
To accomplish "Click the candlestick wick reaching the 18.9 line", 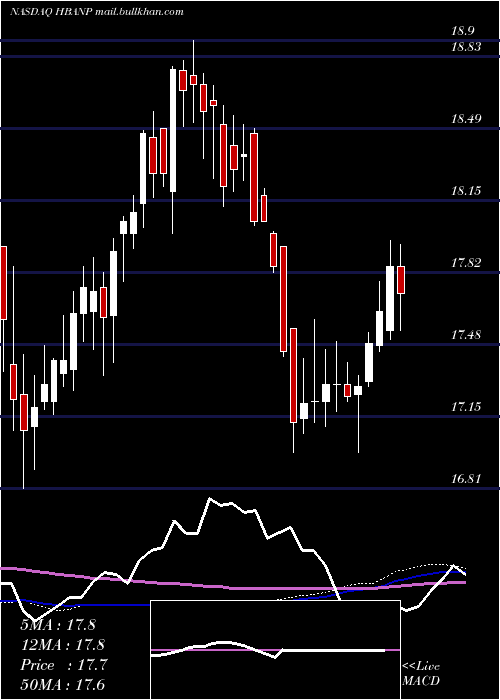I will [x=193, y=81].
